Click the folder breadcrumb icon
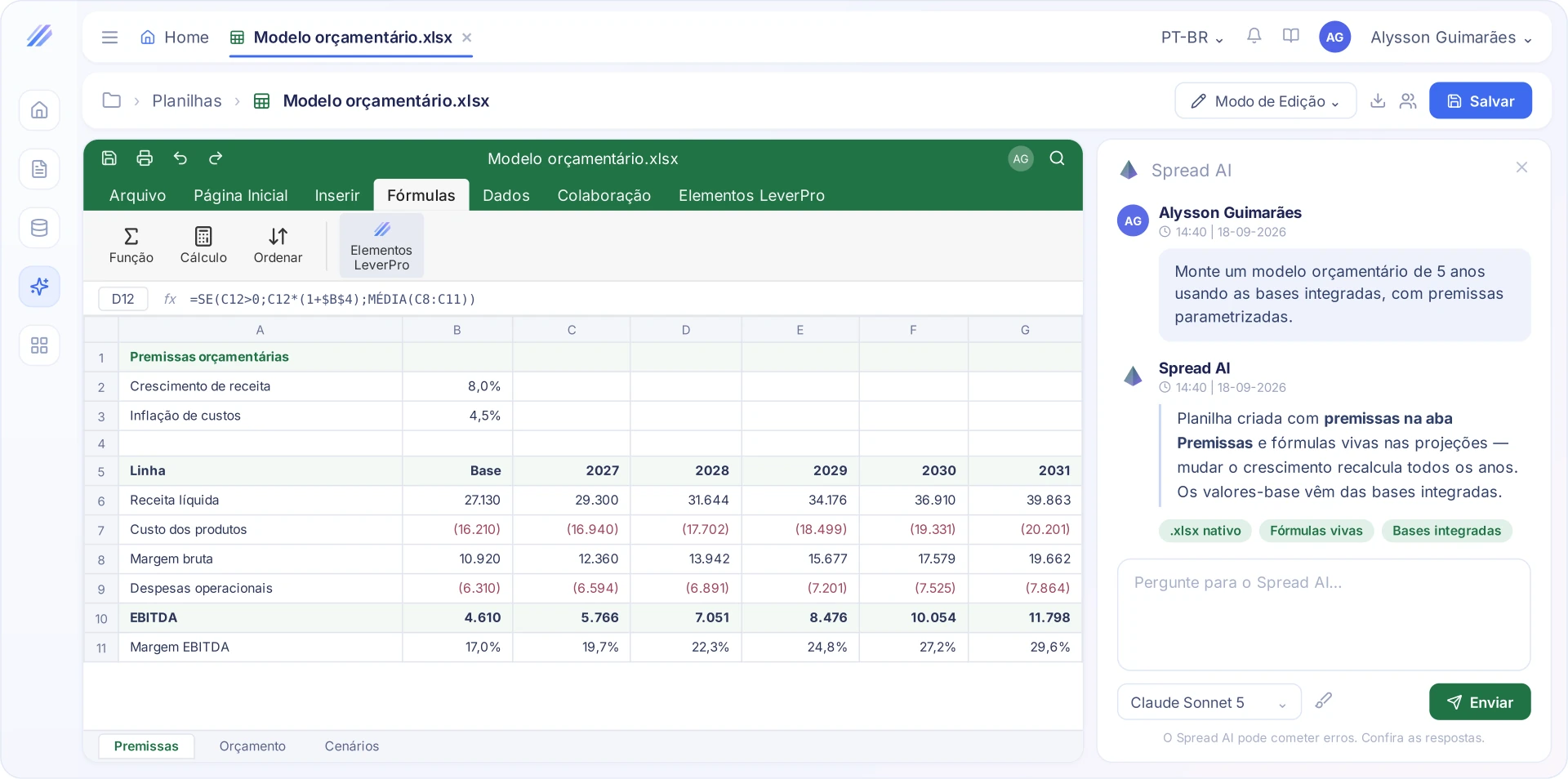Screen dimensions: 1568x779 click(x=112, y=100)
